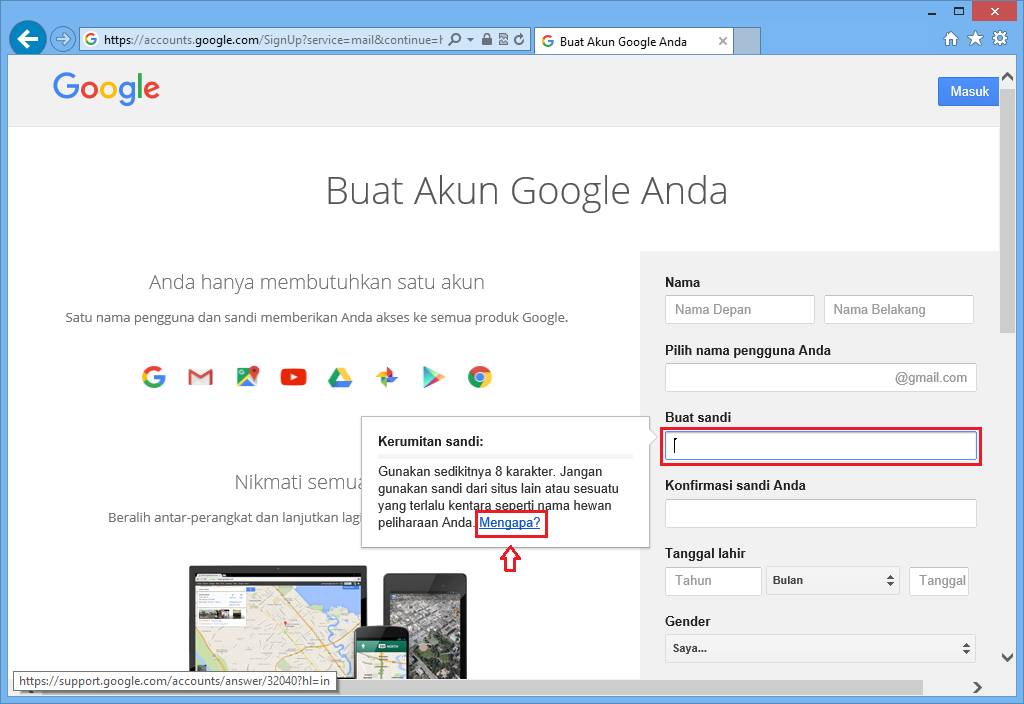Maximize the browser window
Screen dimensions: 1024x704
click(x=959, y=11)
